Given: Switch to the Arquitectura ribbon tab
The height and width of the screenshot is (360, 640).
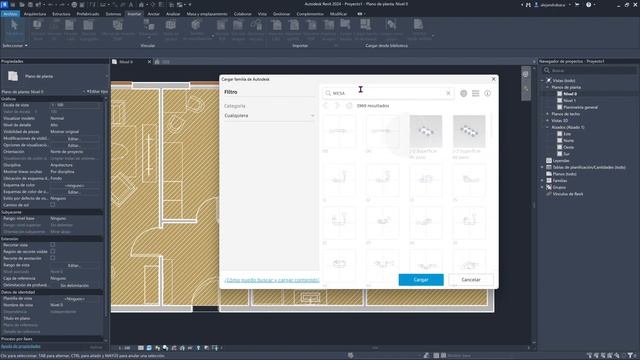Looking at the screenshot, I should (x=35, y=14).
